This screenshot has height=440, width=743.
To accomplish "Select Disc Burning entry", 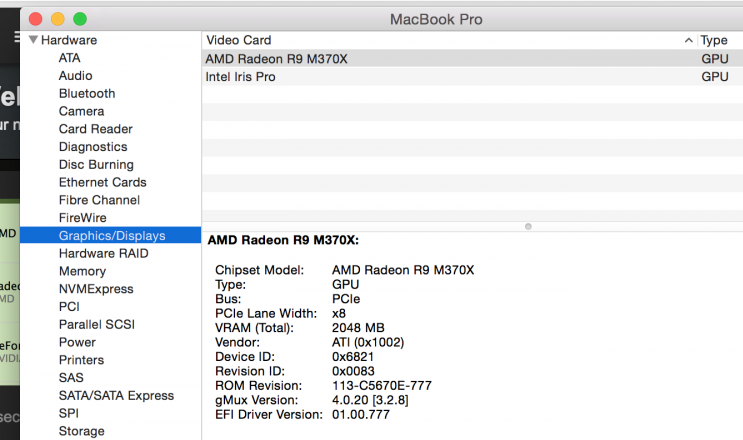I will coord(96,164).
